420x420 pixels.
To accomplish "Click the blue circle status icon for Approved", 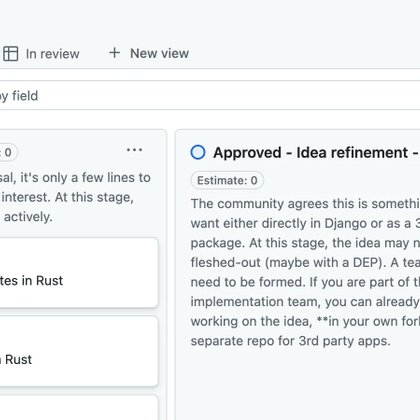I will point(198,152).
